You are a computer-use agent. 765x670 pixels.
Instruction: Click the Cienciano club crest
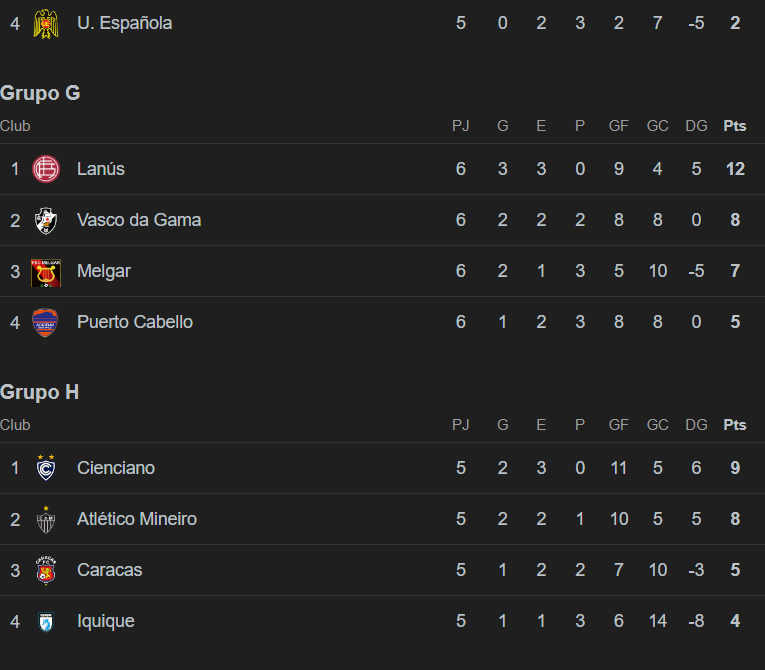(46, 467)
